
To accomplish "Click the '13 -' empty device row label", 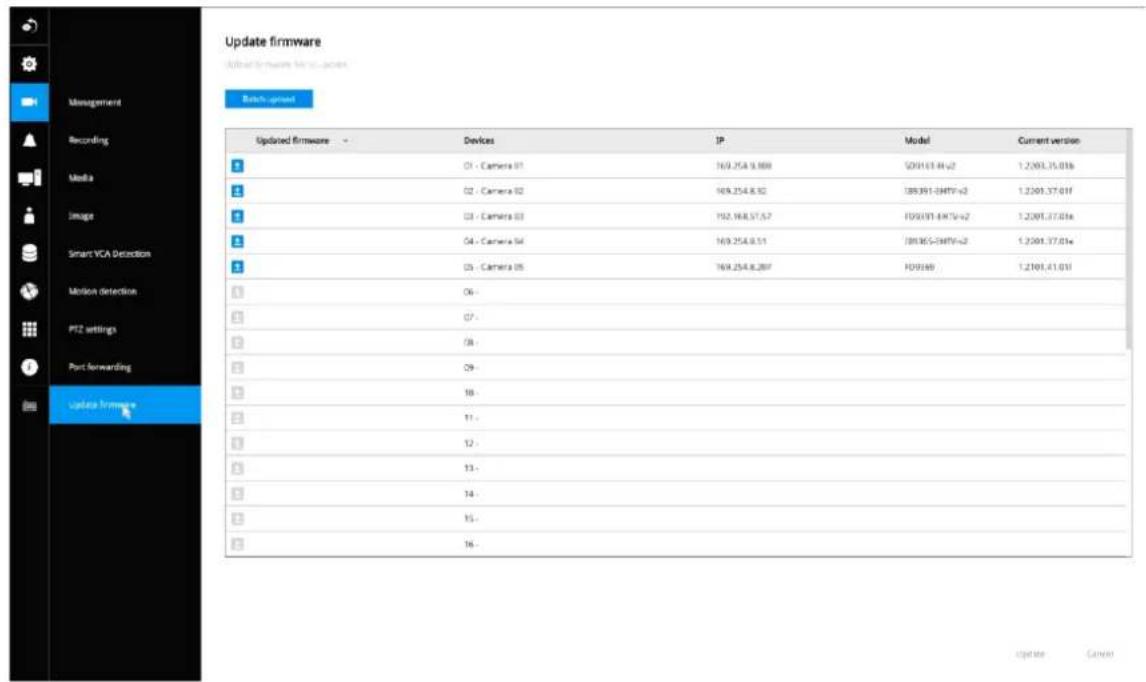I will click(470, 469).
